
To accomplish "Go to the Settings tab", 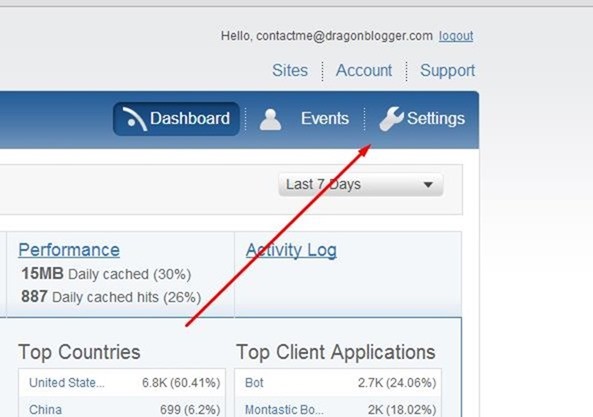I will pyautogui.click(x=422, y=119).
